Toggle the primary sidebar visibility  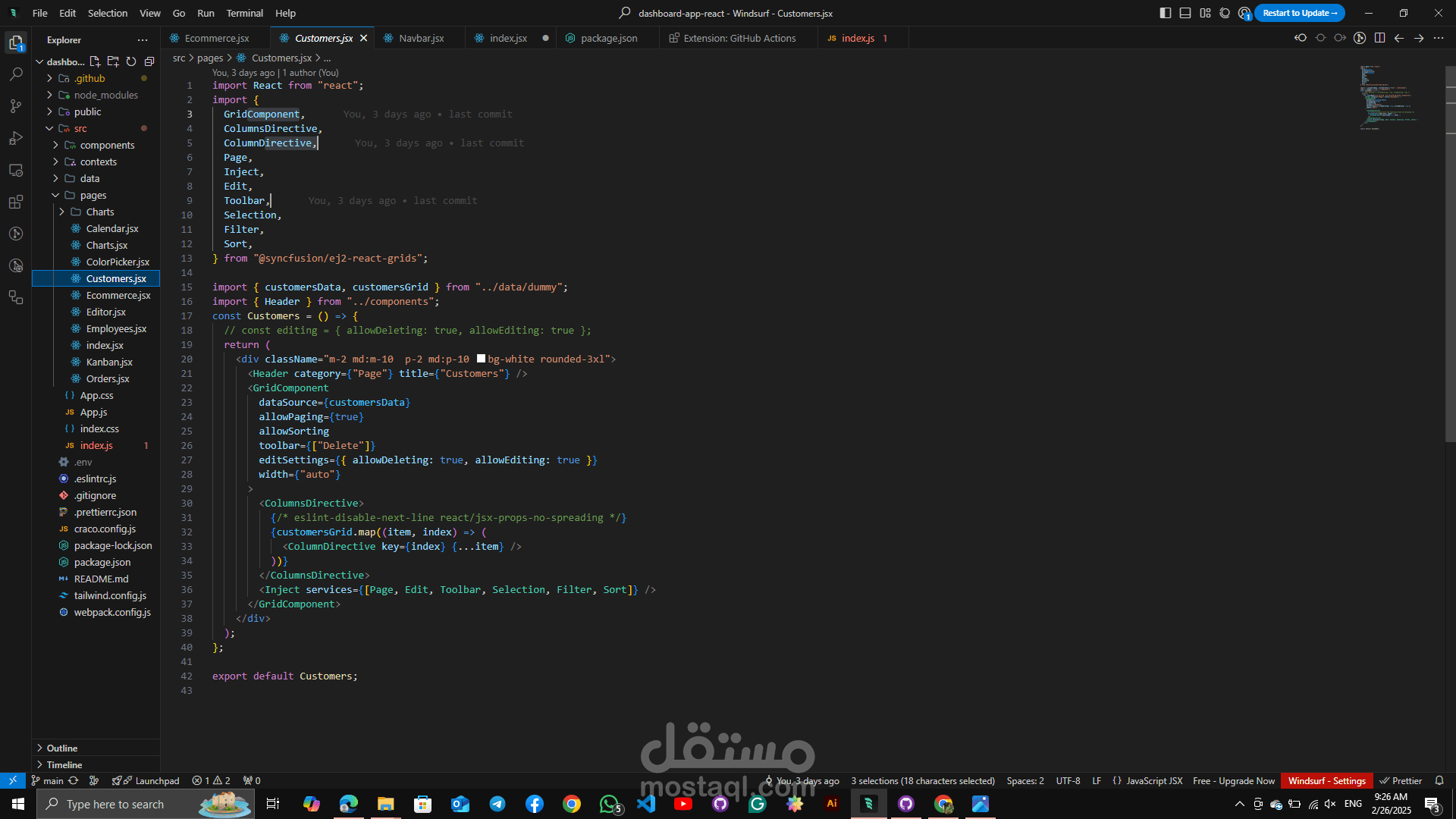coord(1166,13)
